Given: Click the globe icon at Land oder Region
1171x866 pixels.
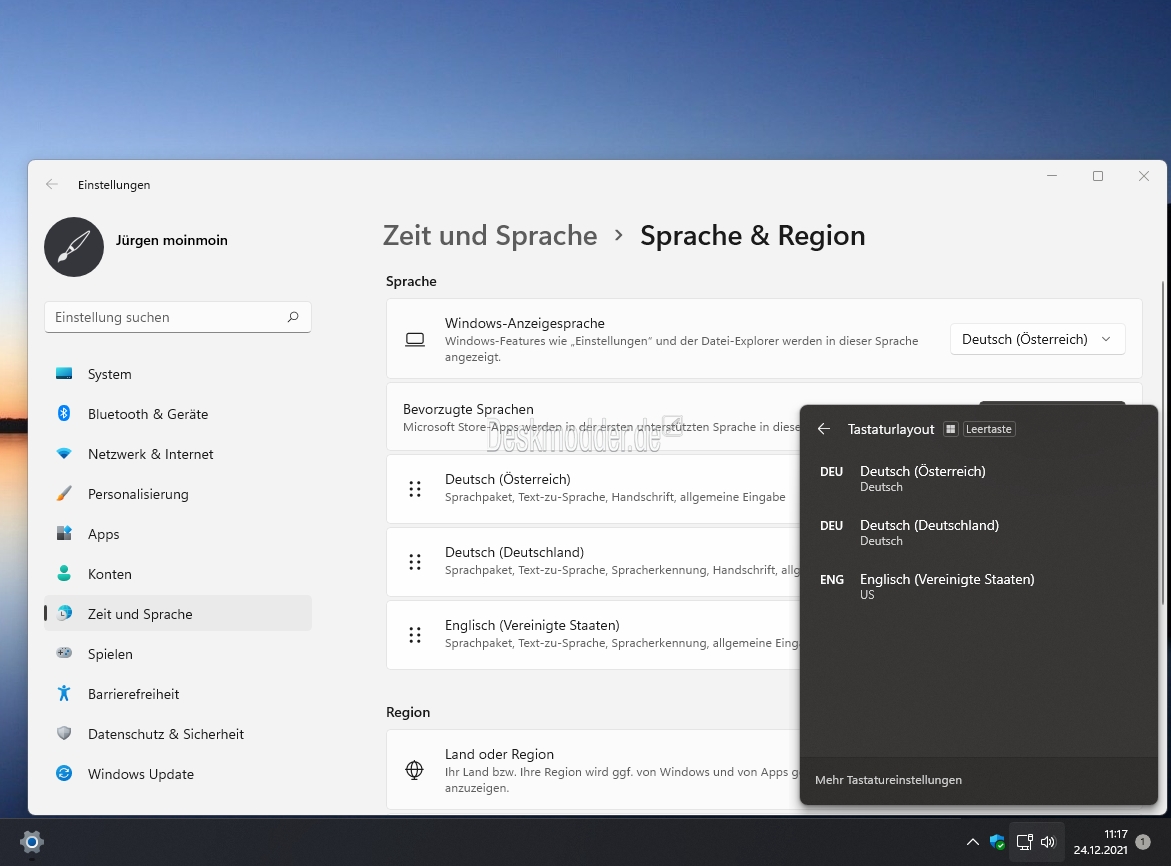Looking at the screenshot, I should [414, 770].
